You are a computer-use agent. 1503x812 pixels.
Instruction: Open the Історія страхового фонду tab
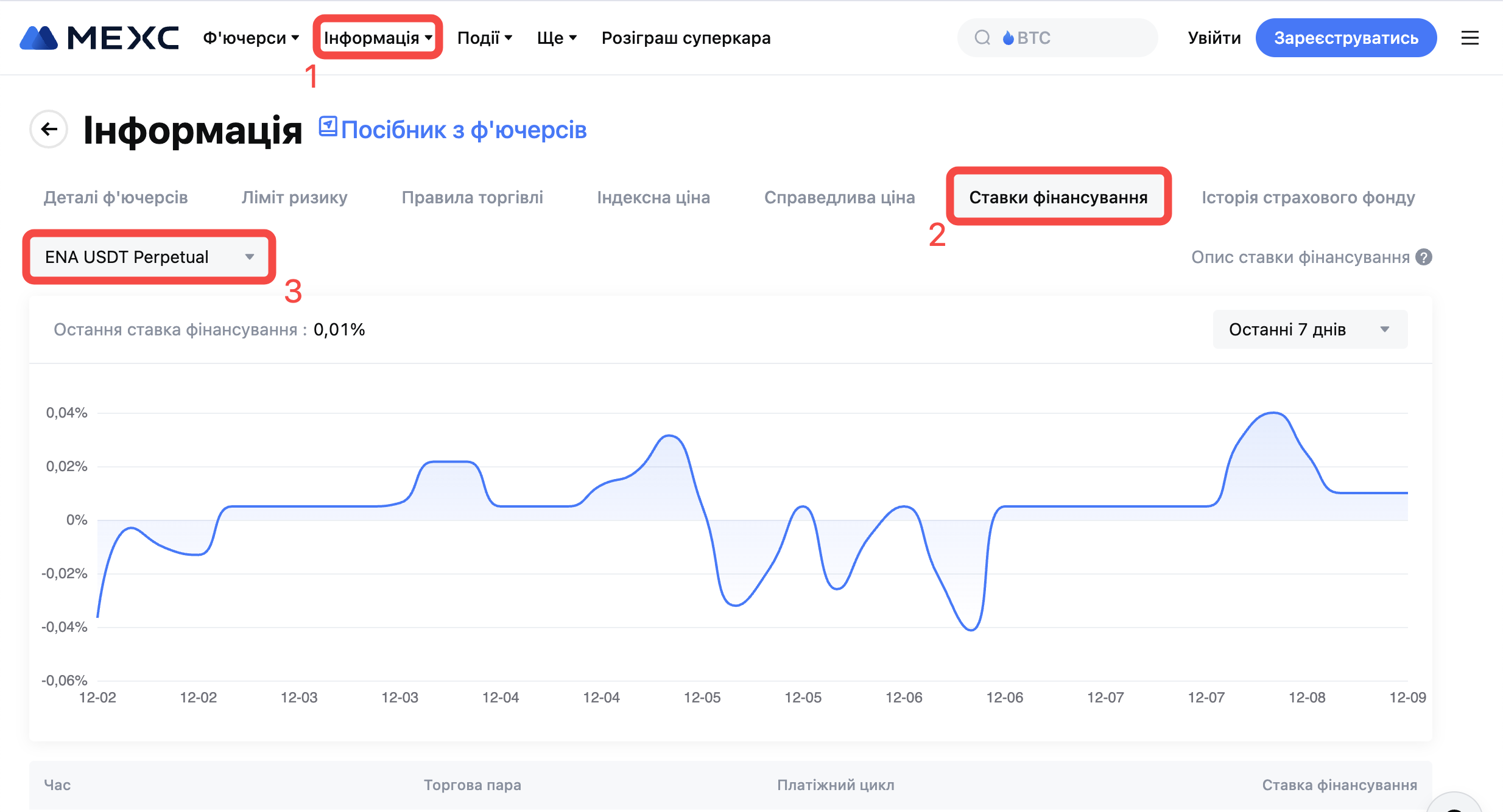point(1308,197)
